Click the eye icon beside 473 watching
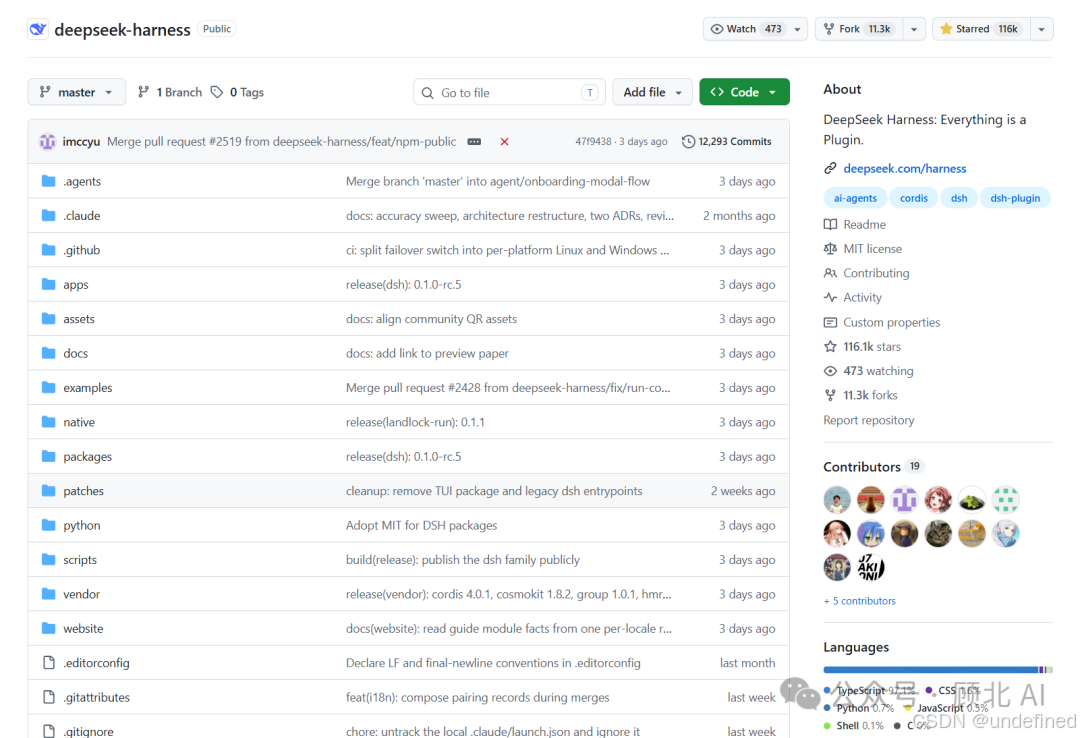Image resolution: width=1080 pixels, height=738 pixels. [831, 371]
